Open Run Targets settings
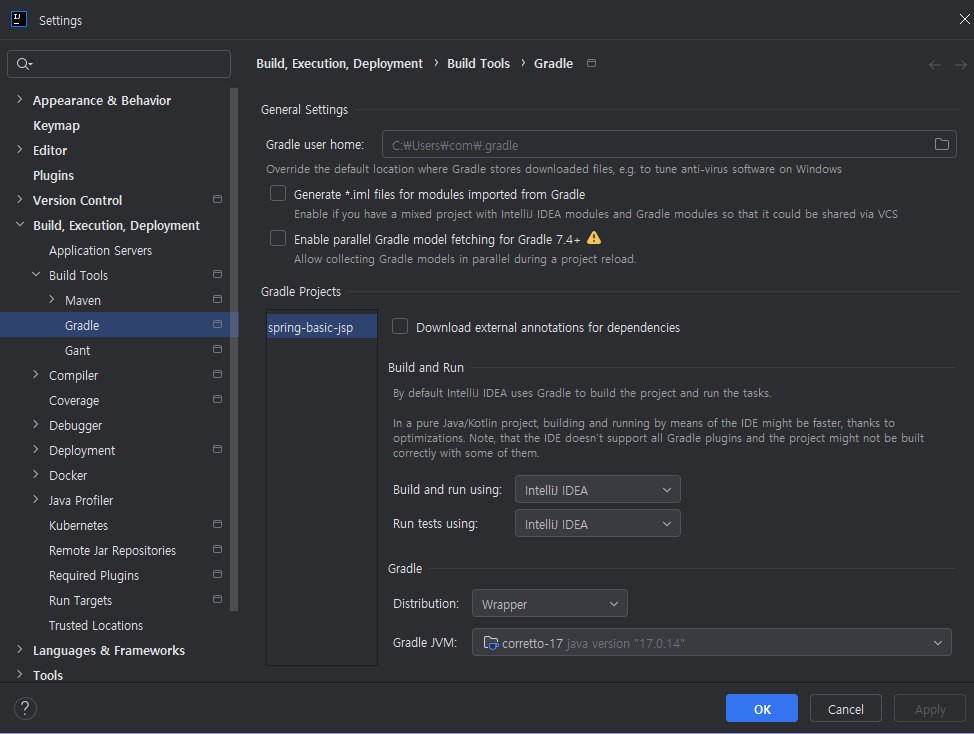The width and height of the screenshot is (974, 734). tap(81, 600)
